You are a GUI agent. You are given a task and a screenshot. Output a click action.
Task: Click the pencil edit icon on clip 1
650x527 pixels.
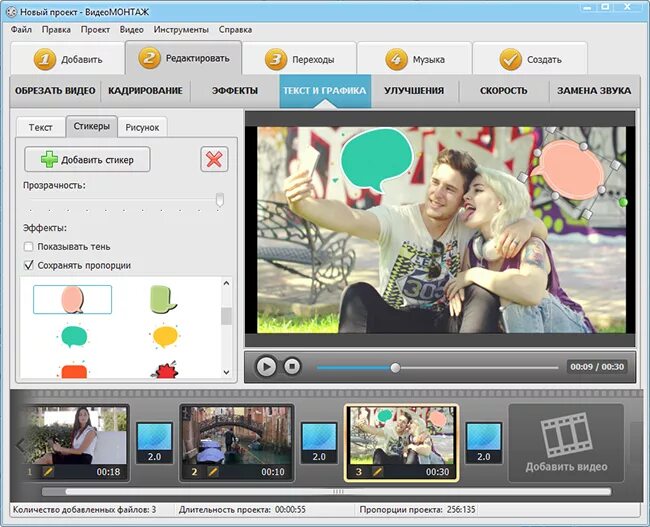tap(48, 472)
